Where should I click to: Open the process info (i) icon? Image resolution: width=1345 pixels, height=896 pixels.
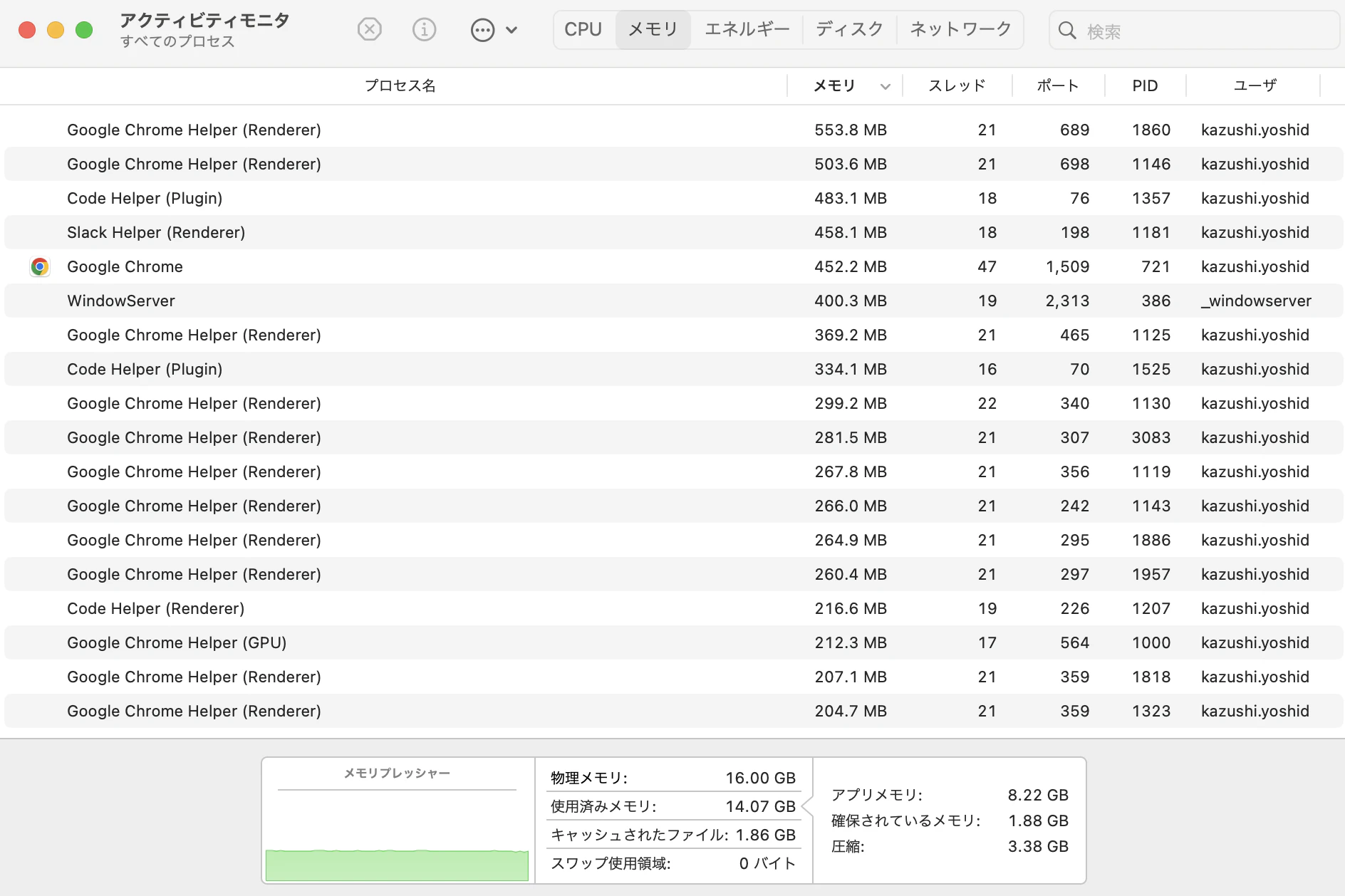425,30
